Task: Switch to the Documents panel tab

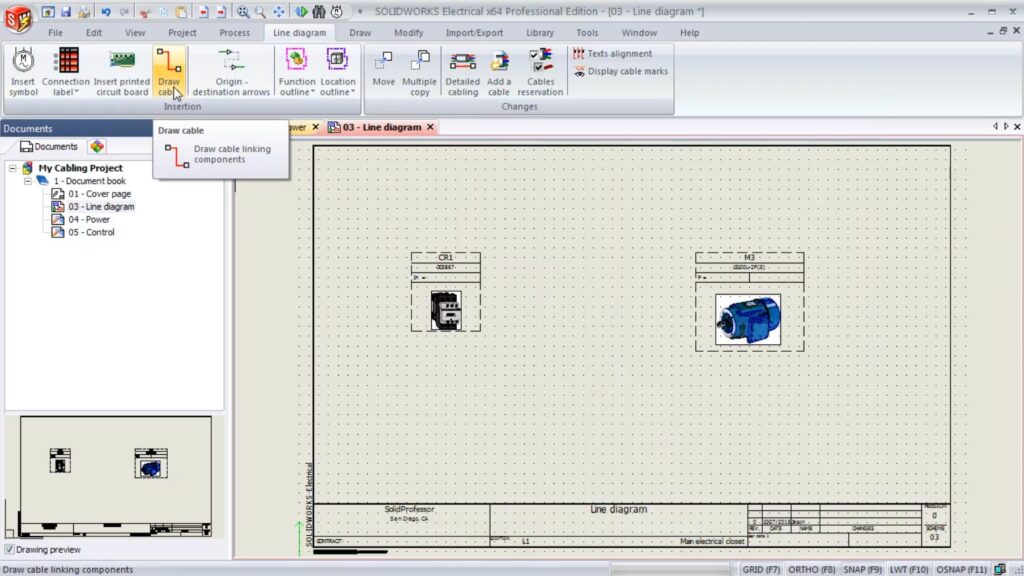Action: click(49, 147)
